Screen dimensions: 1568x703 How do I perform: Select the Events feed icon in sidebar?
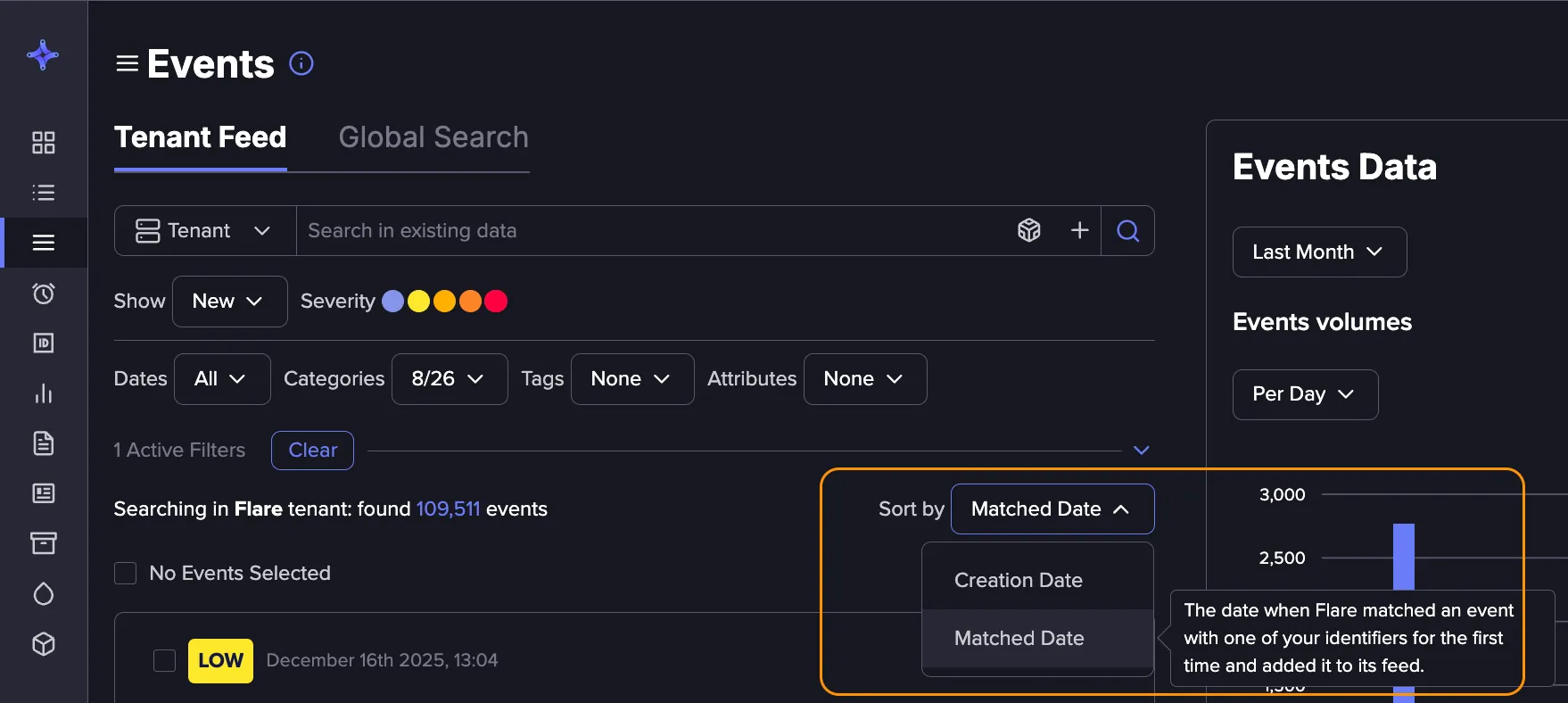pyautogui.click(x=43, y=243)
